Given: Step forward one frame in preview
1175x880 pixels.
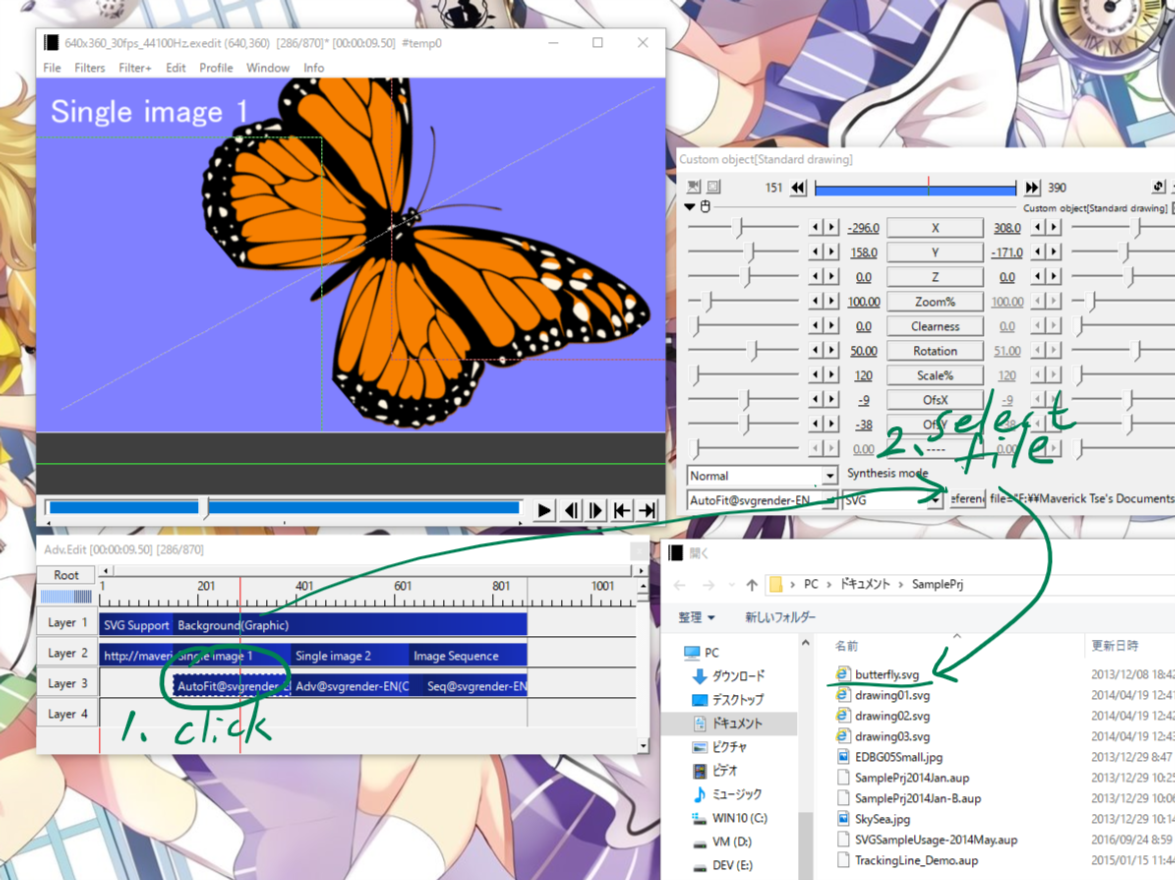Looking at the screenshot, I should point(596,510).
